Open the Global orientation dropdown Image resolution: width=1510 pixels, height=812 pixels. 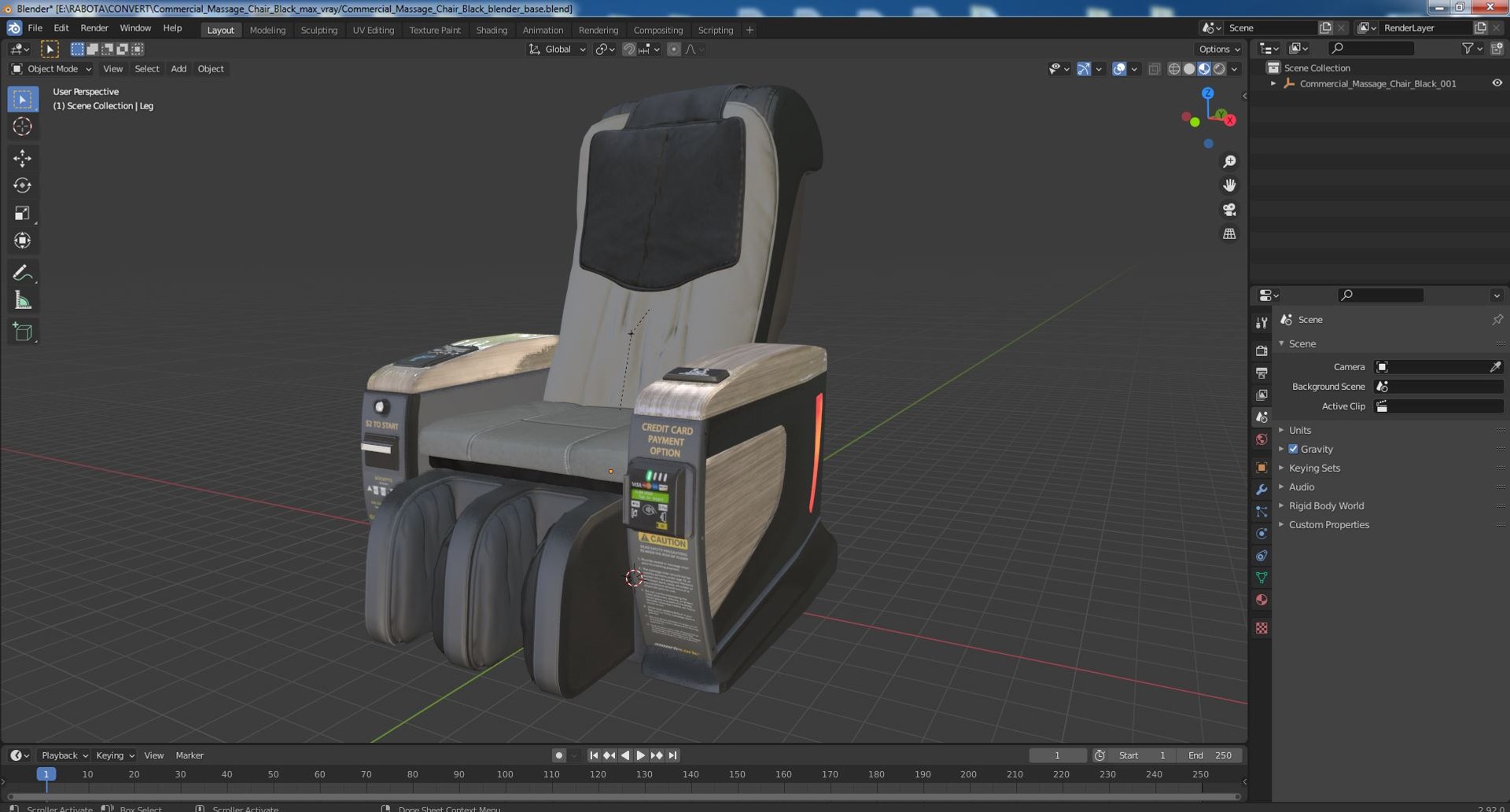coord(557,50)
